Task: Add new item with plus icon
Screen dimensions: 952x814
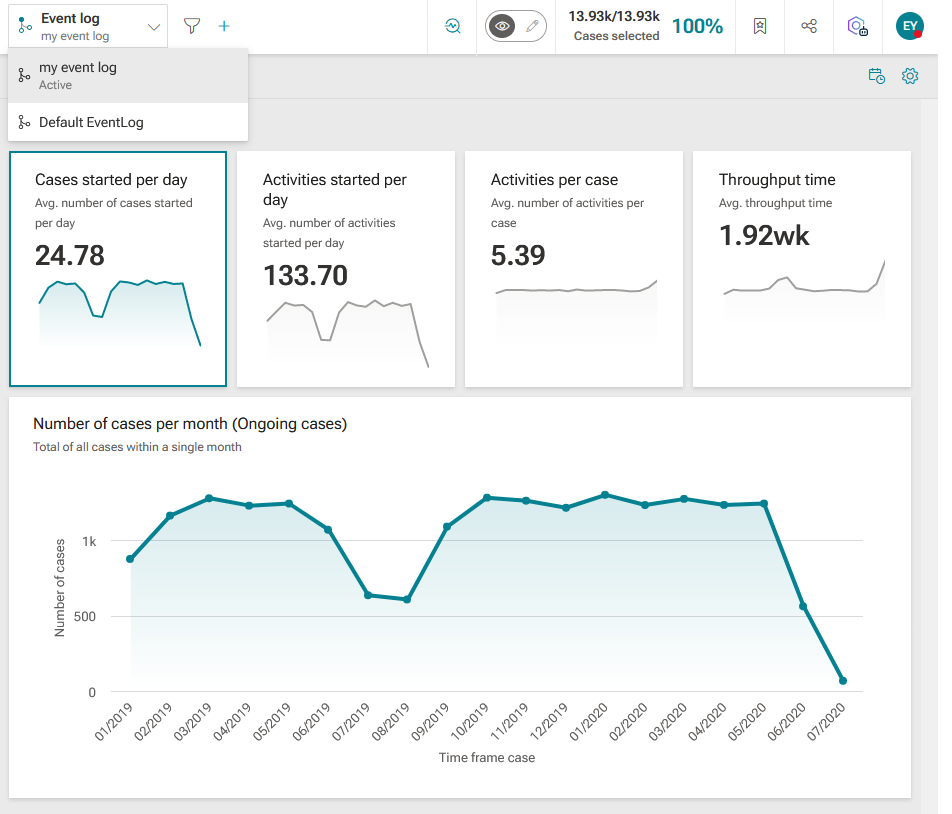Action: 224,26
